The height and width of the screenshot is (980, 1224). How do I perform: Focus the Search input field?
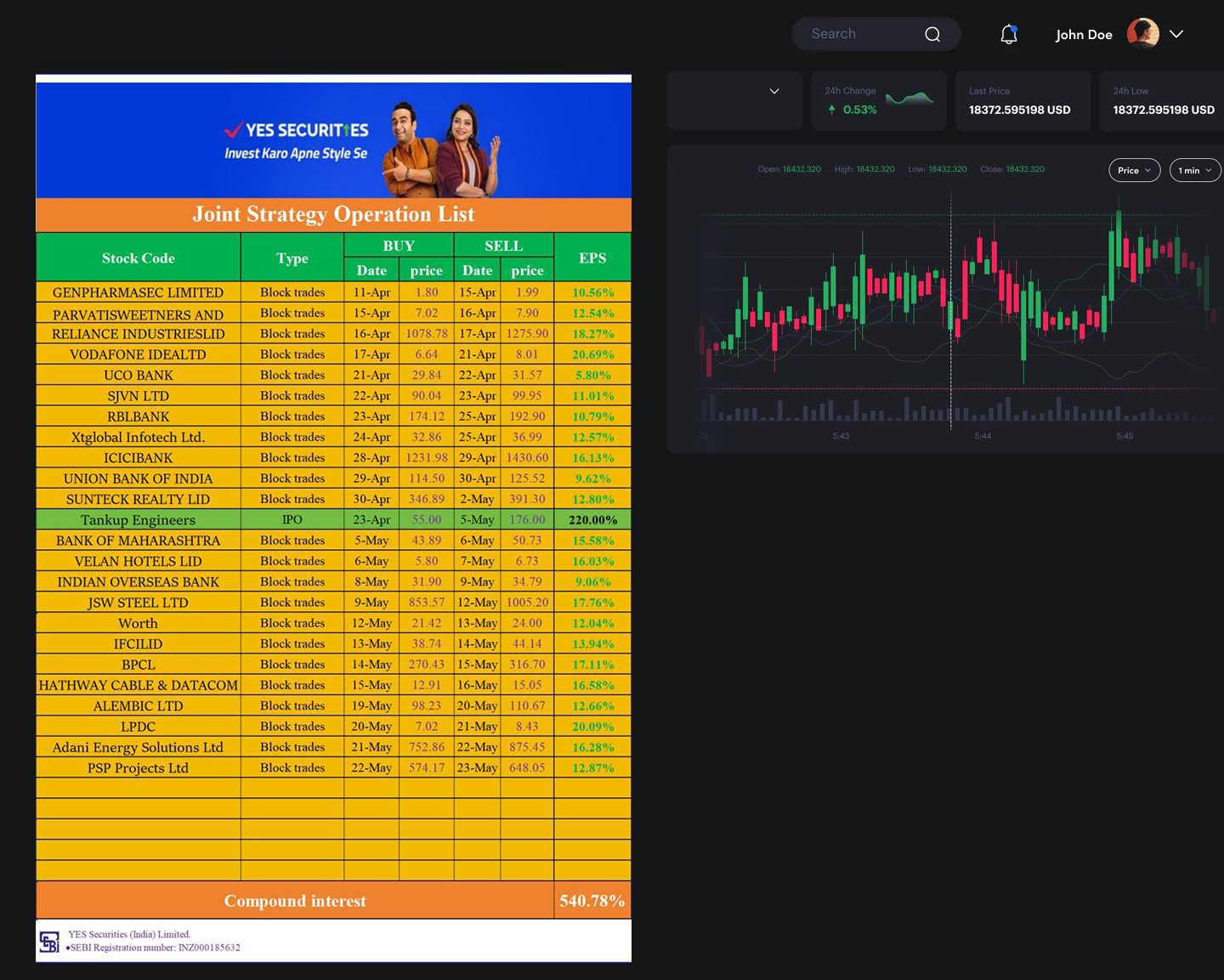pos(858,34)
